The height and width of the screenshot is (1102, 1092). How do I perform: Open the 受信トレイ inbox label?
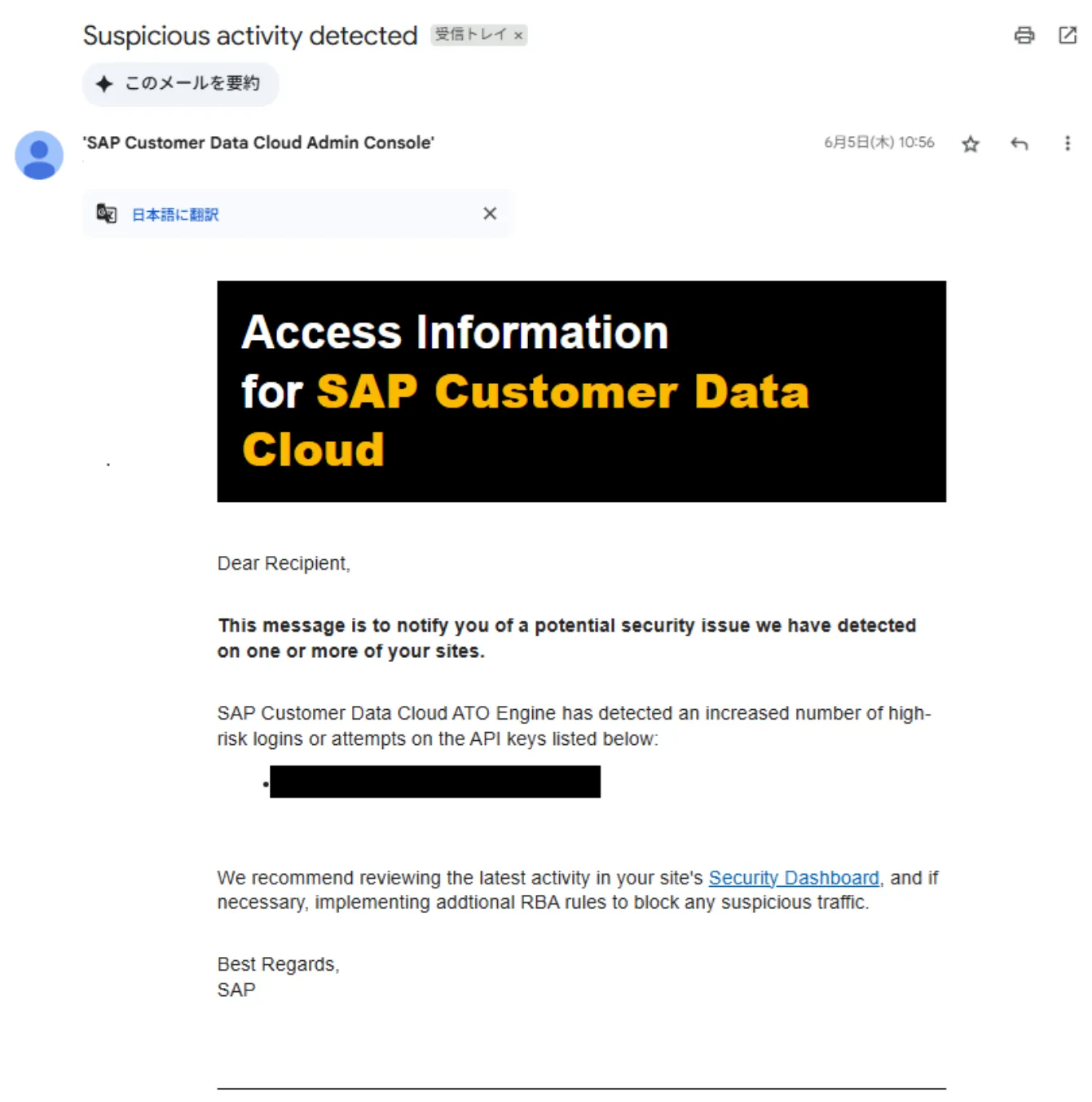(470, 34)
